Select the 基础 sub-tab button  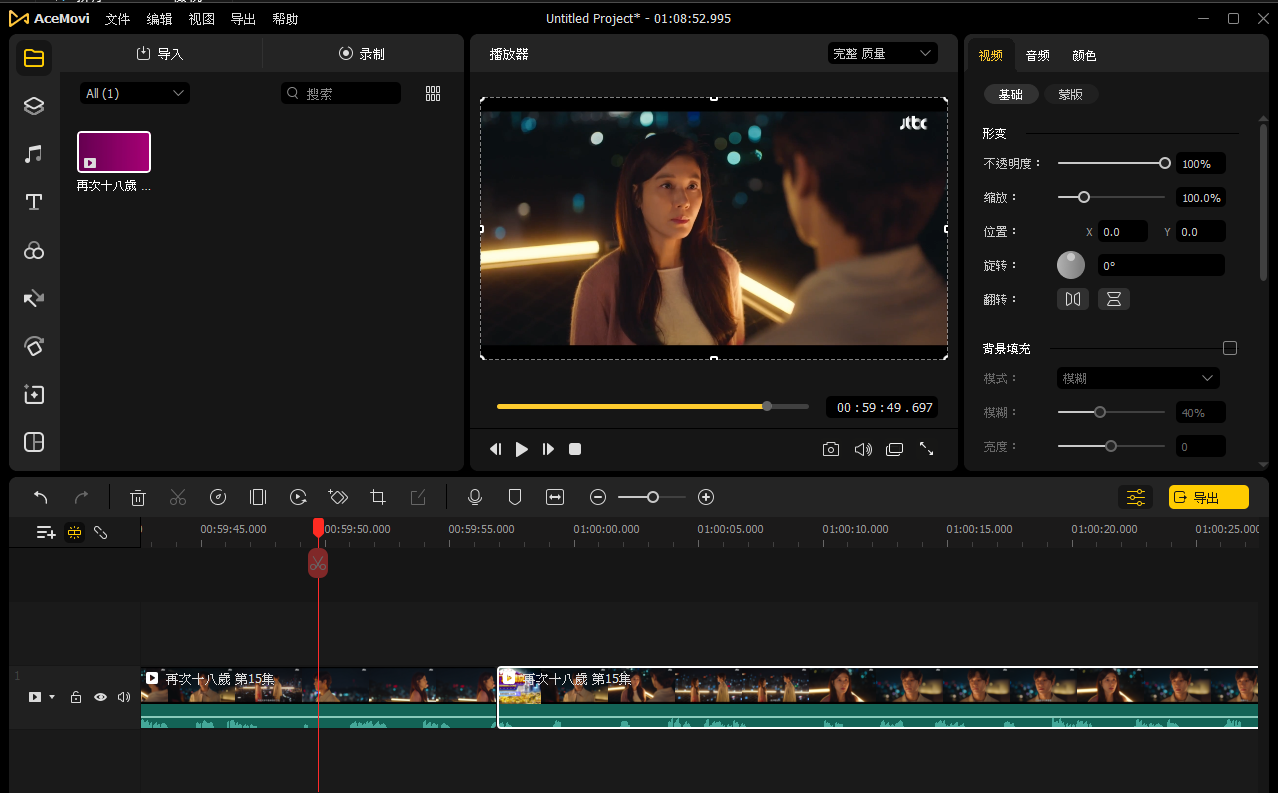click(x=1010, y=94)
